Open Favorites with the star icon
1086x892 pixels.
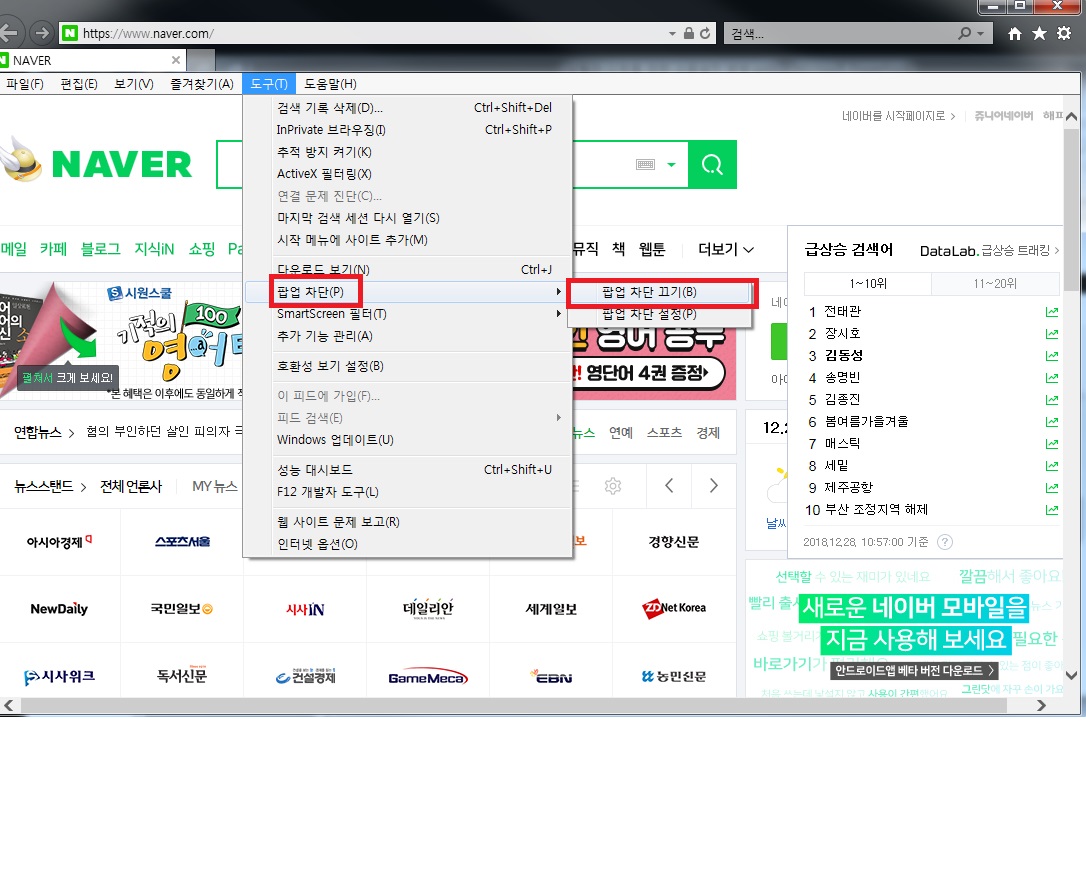(x=1039, y=33)
